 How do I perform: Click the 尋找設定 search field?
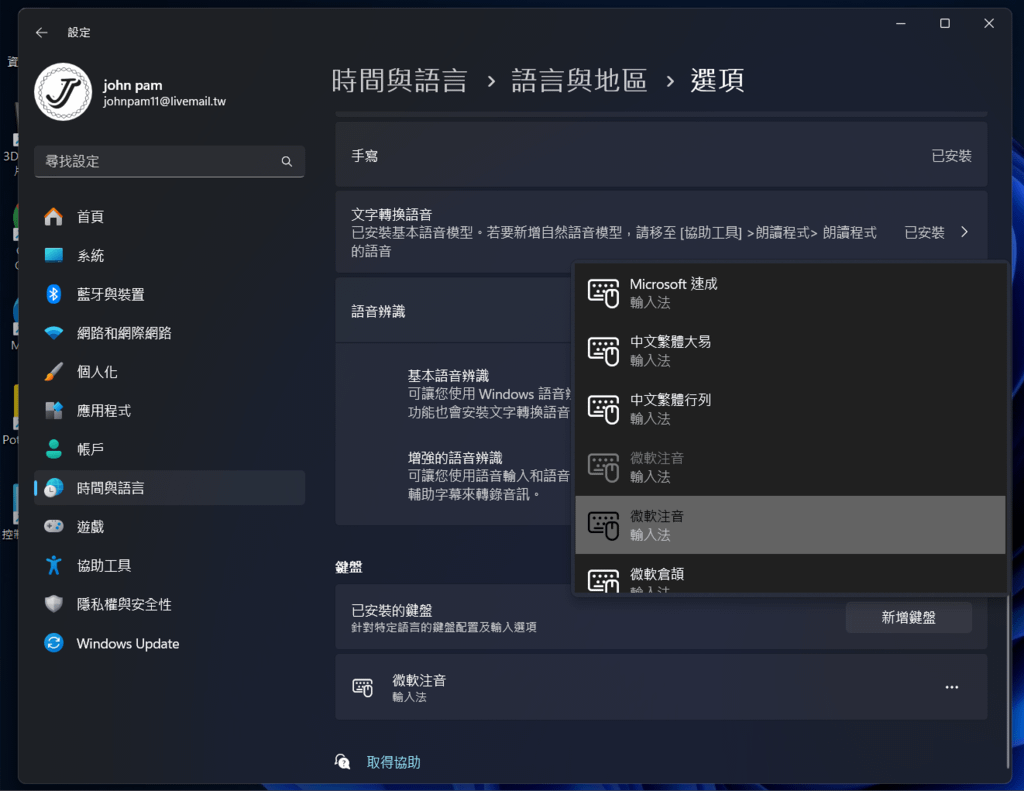pos(169,161)
